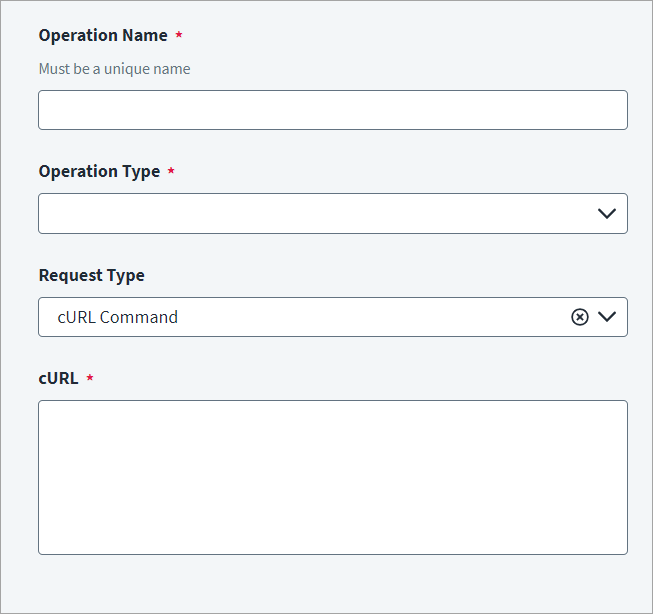
Task: Click the bold 'cURL' field label
Action: coord(58,378)
